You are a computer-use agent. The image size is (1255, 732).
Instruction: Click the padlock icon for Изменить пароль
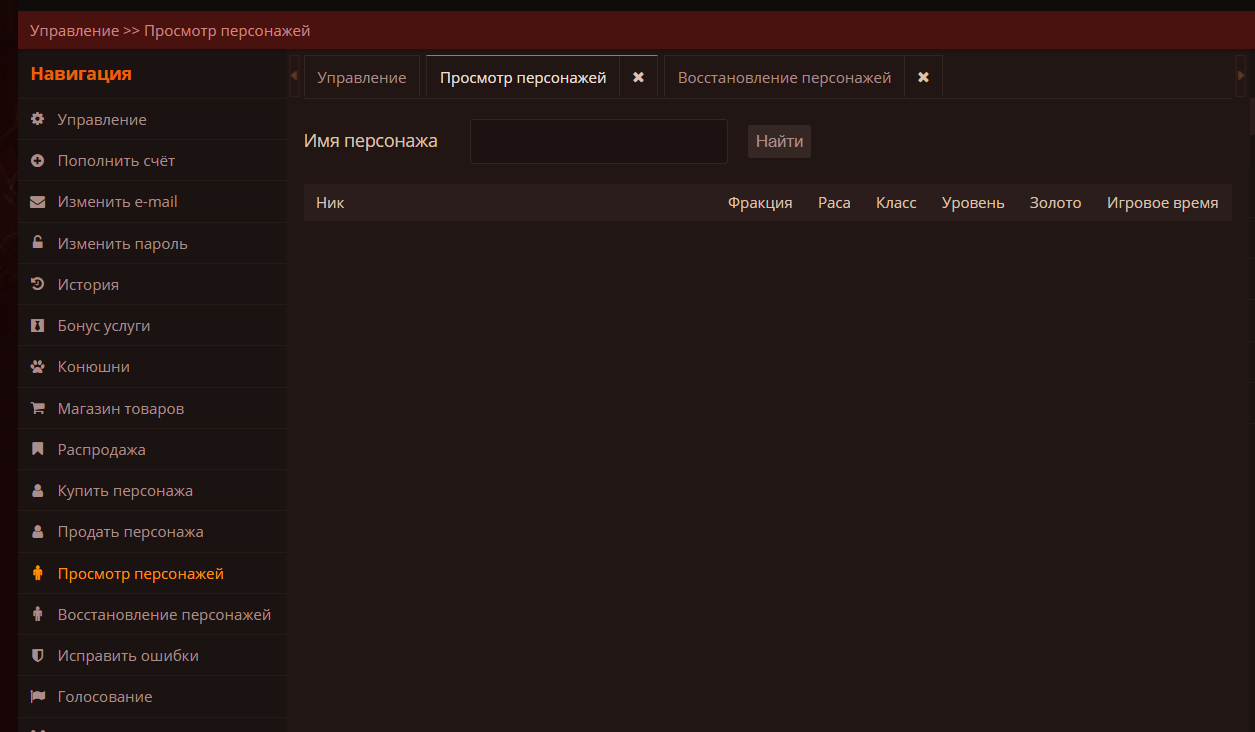[38, 243]
